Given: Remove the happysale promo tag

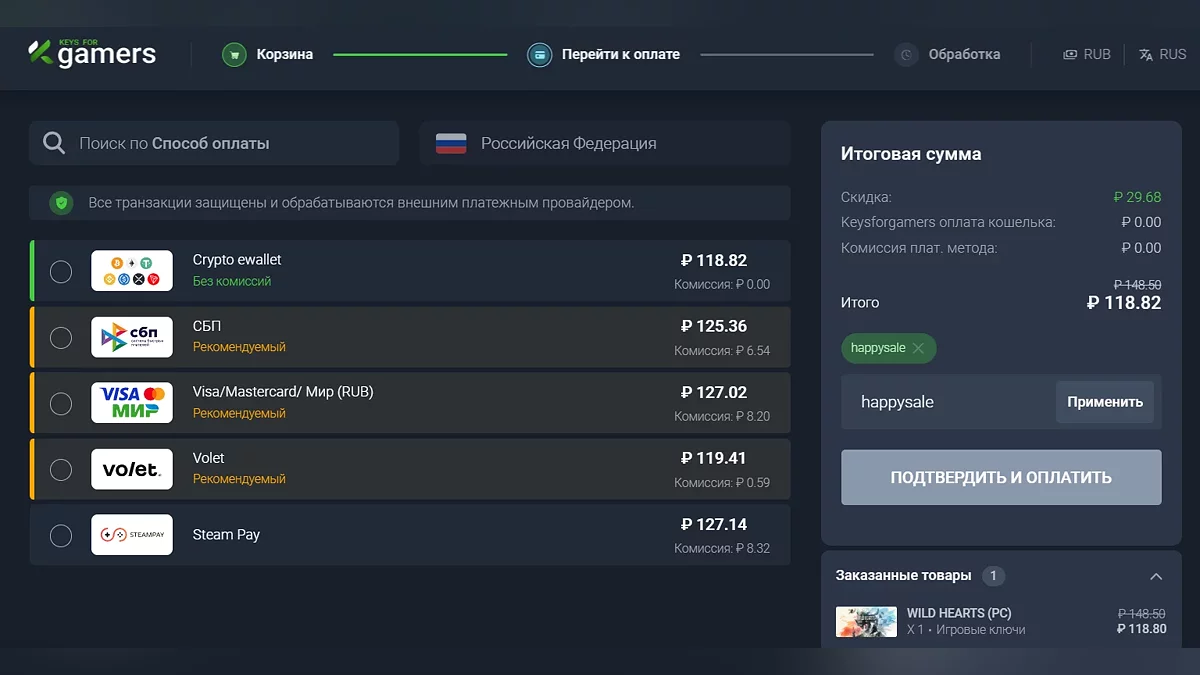Looking at the screenshot, I should click(x=919, y=348).
